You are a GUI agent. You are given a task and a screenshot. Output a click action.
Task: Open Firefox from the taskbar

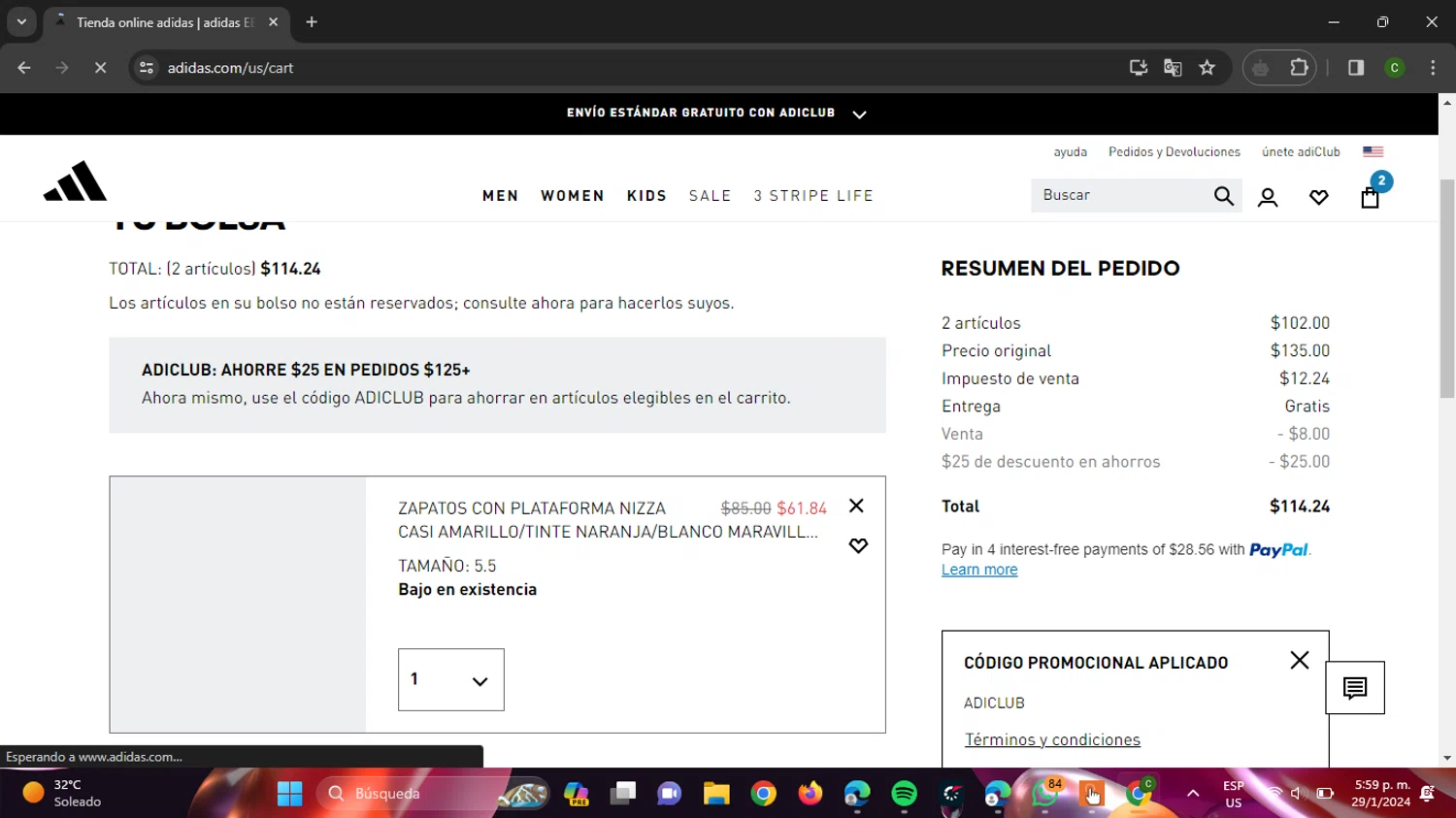[x=810, y=794]
